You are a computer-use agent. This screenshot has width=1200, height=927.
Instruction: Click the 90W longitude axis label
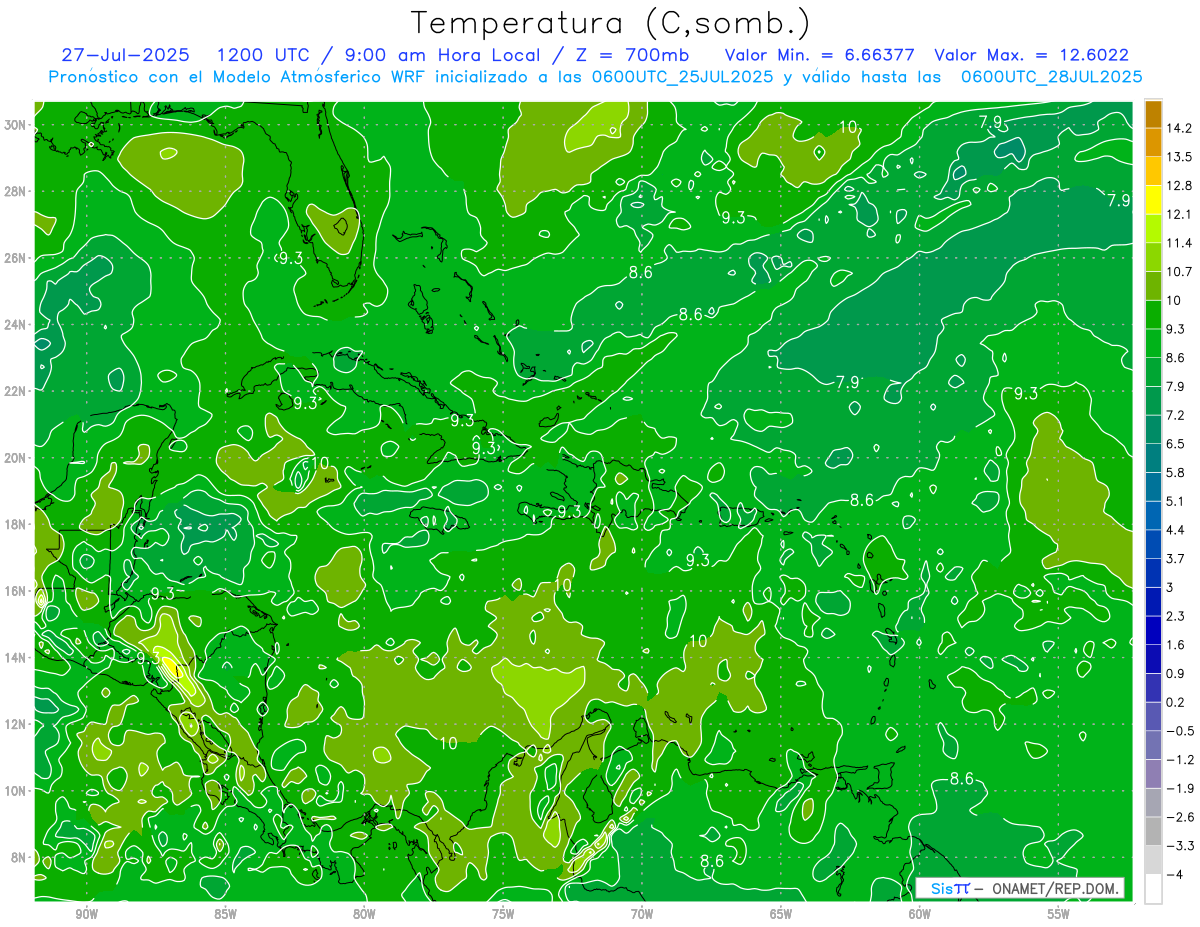pos(86,914)
